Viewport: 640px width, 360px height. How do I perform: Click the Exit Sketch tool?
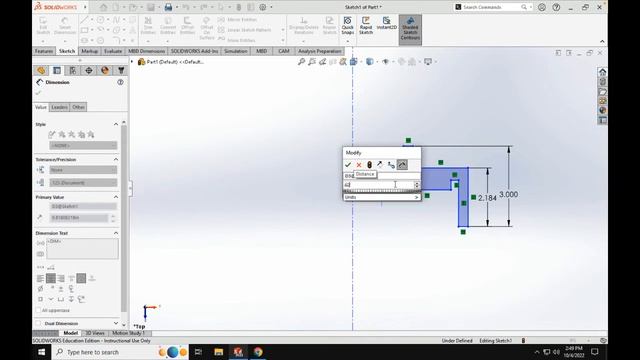[43, 26]
